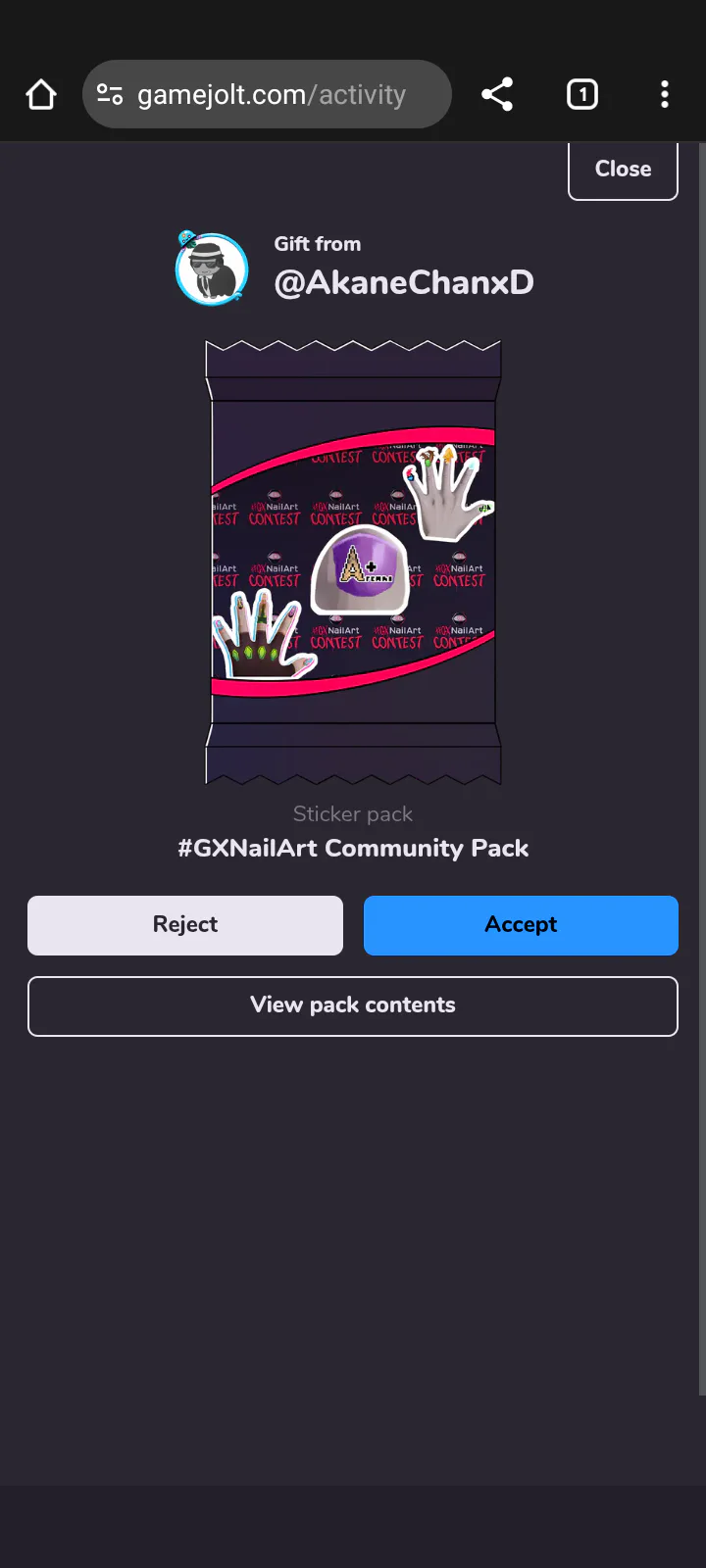Viewport: 706px width, 1568px height.
Task: Tap the dark hand with green nails sticker
Action: [257, 638]
